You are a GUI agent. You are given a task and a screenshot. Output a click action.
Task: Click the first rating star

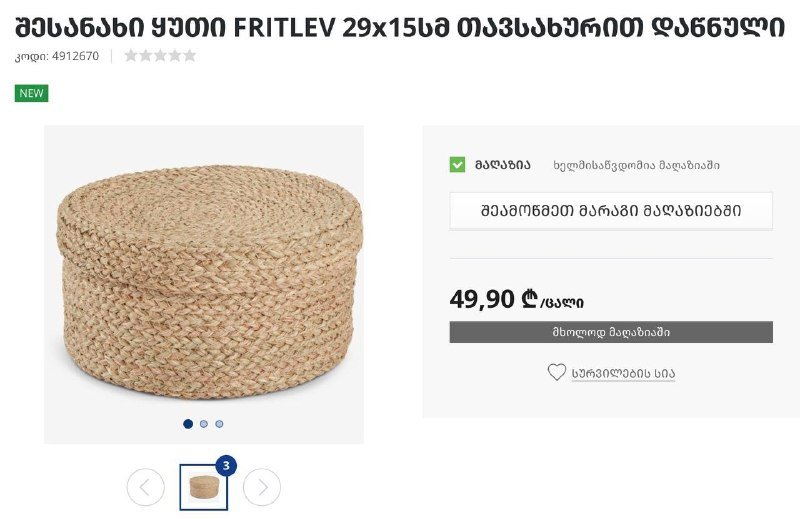[130, 56]
